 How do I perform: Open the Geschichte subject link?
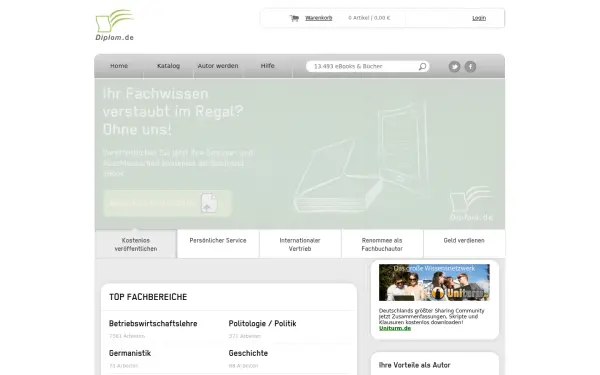click(248, 353)
